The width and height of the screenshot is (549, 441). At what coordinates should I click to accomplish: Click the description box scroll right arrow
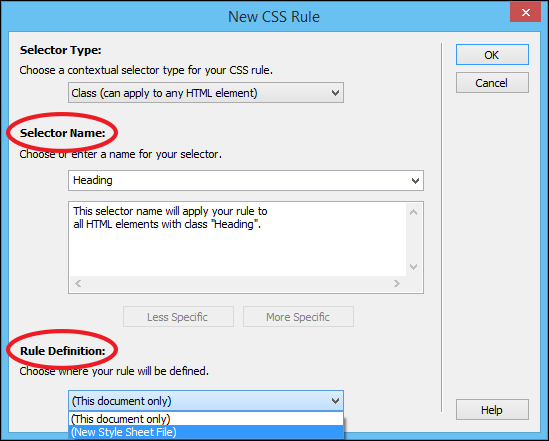(397, 283)
